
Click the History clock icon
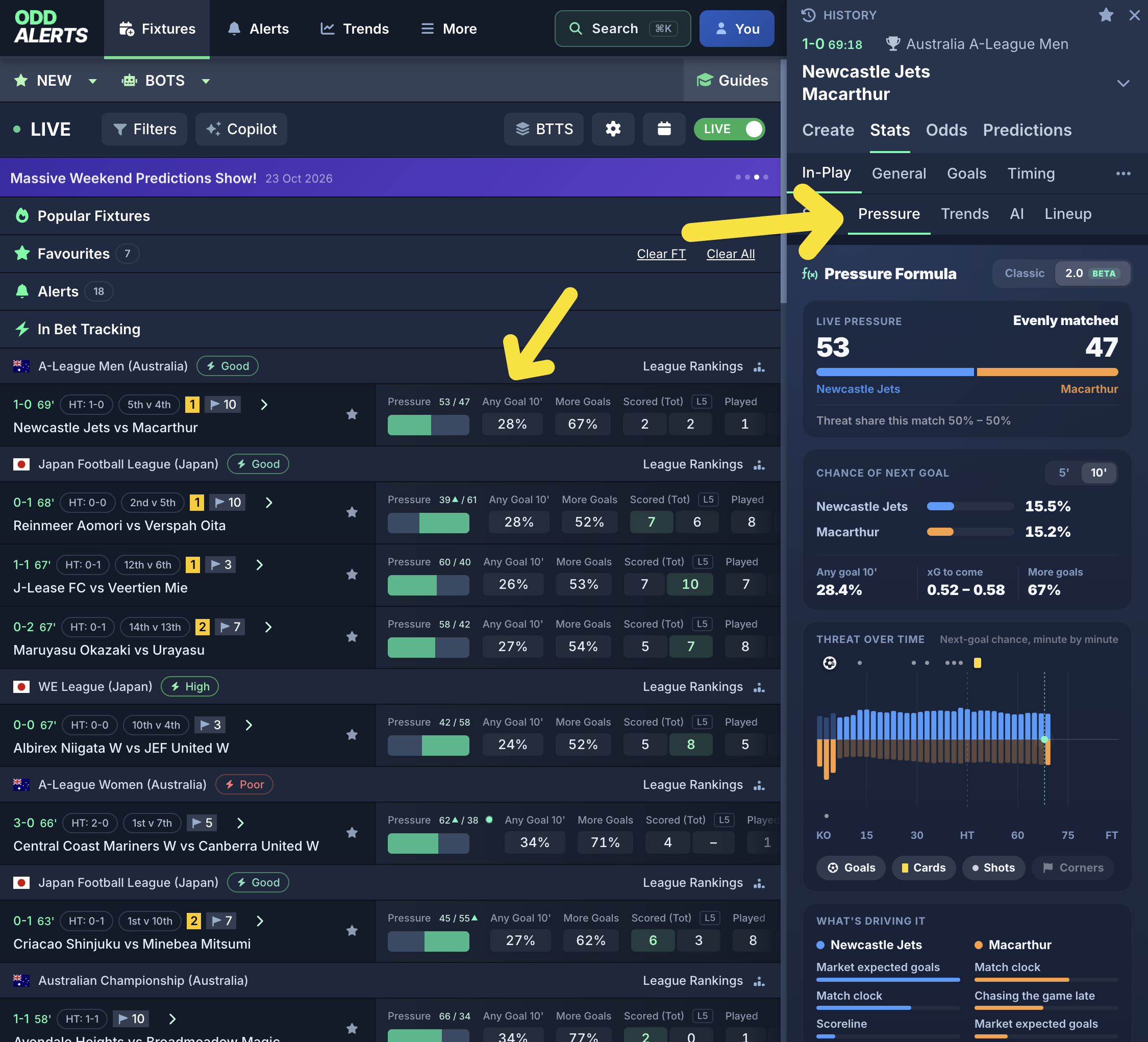pyautogui.click(x=809, y=15)
